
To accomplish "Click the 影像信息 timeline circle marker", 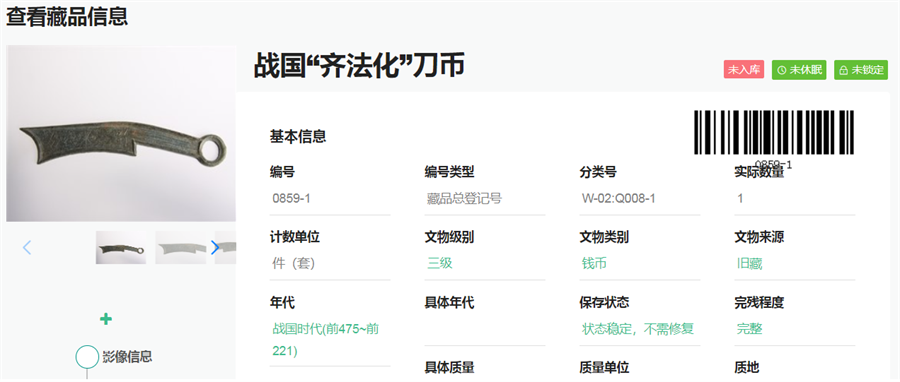I will [87, 356].
